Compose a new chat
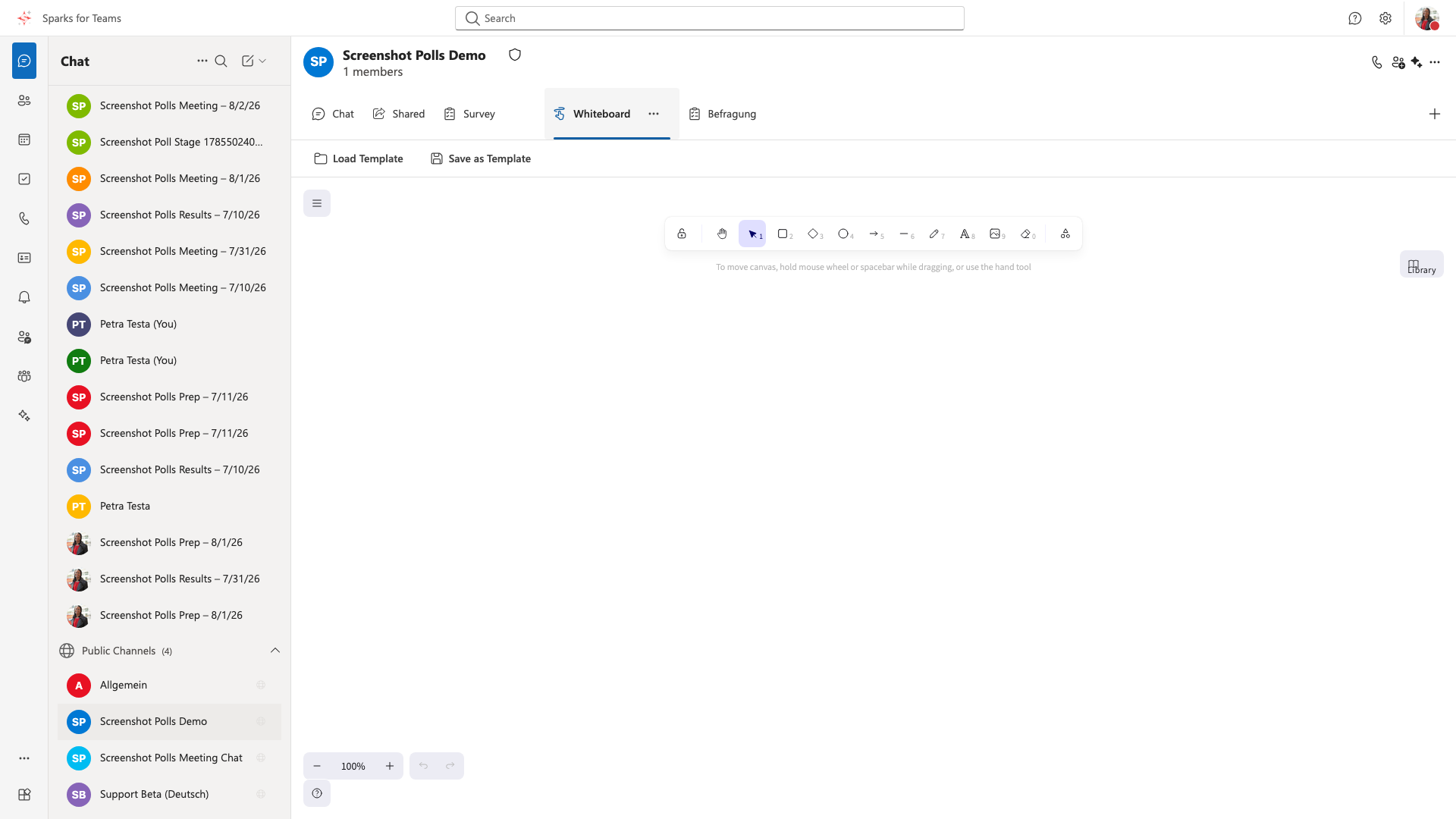 [x=247, y=61]
